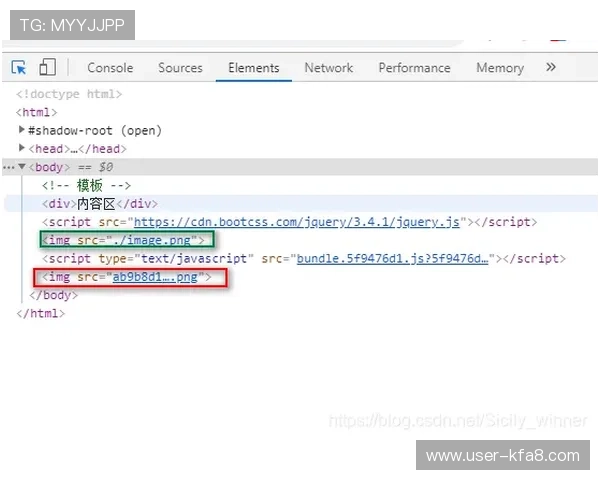Switch to the Memory tab
Screen dimensions: 600x480
(499, 68)
